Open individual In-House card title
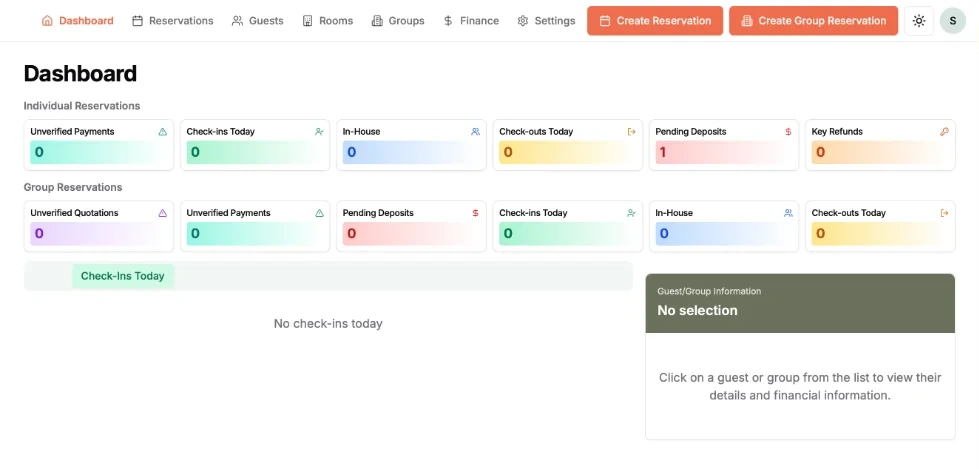 (x=362, y=132)
